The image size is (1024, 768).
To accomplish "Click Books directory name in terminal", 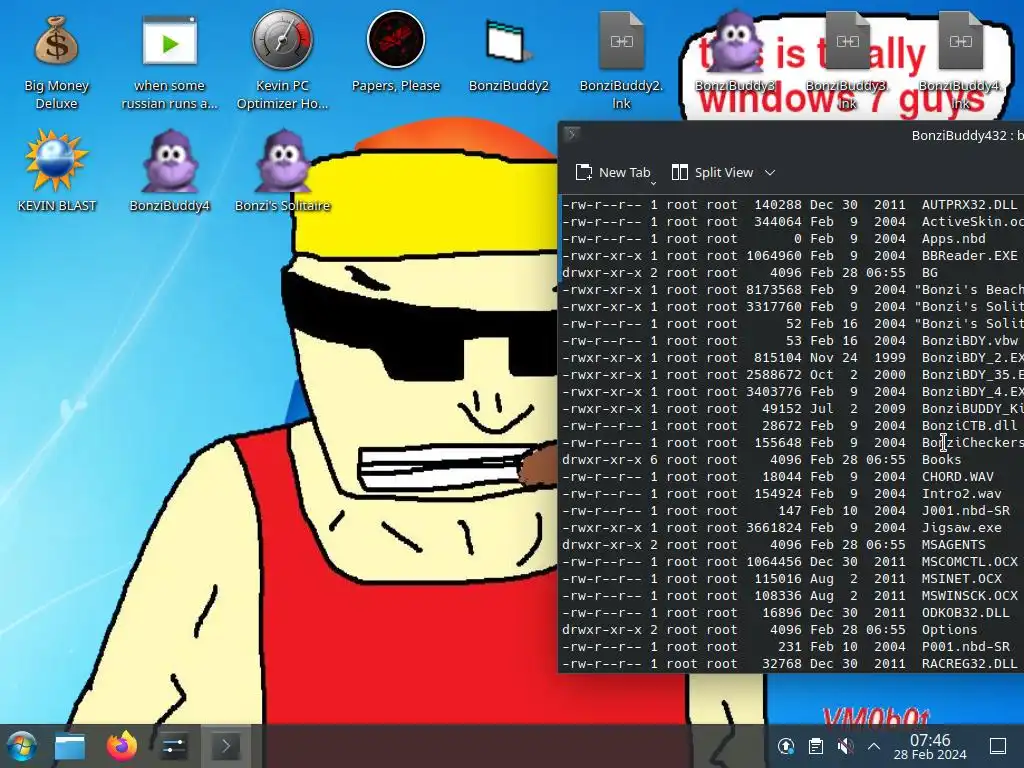I will point(941,459).
